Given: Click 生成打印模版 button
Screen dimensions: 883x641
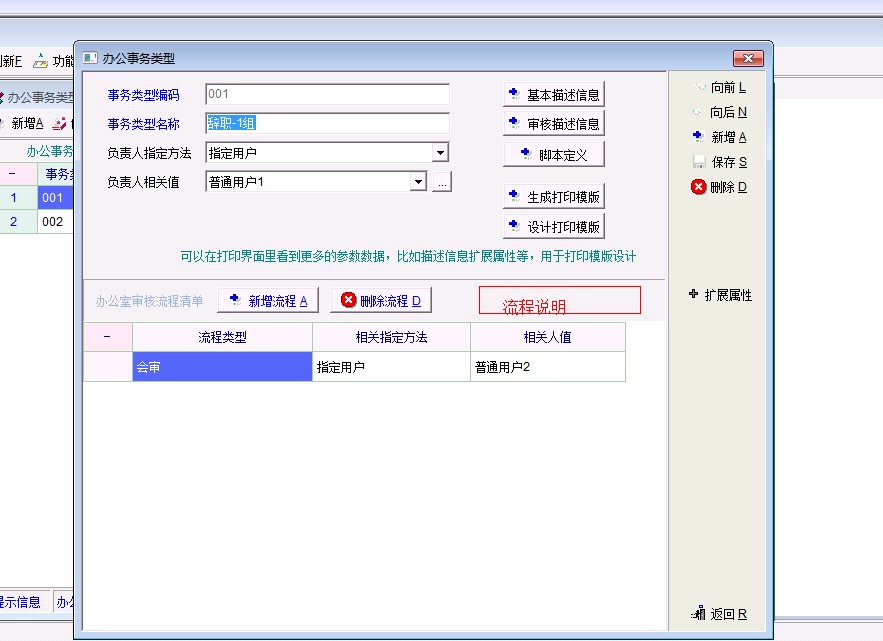Looking at the screenshot, I should tap(553, 196).
